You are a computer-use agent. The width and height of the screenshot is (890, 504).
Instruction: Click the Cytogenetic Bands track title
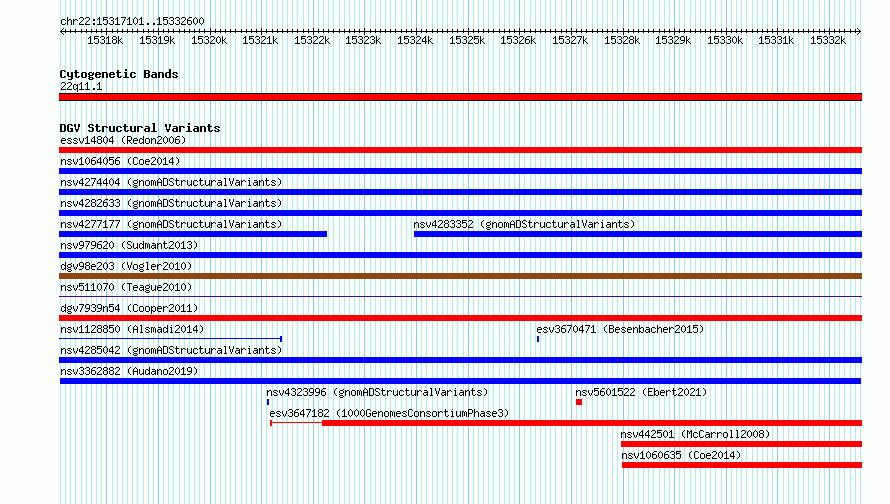119,74
